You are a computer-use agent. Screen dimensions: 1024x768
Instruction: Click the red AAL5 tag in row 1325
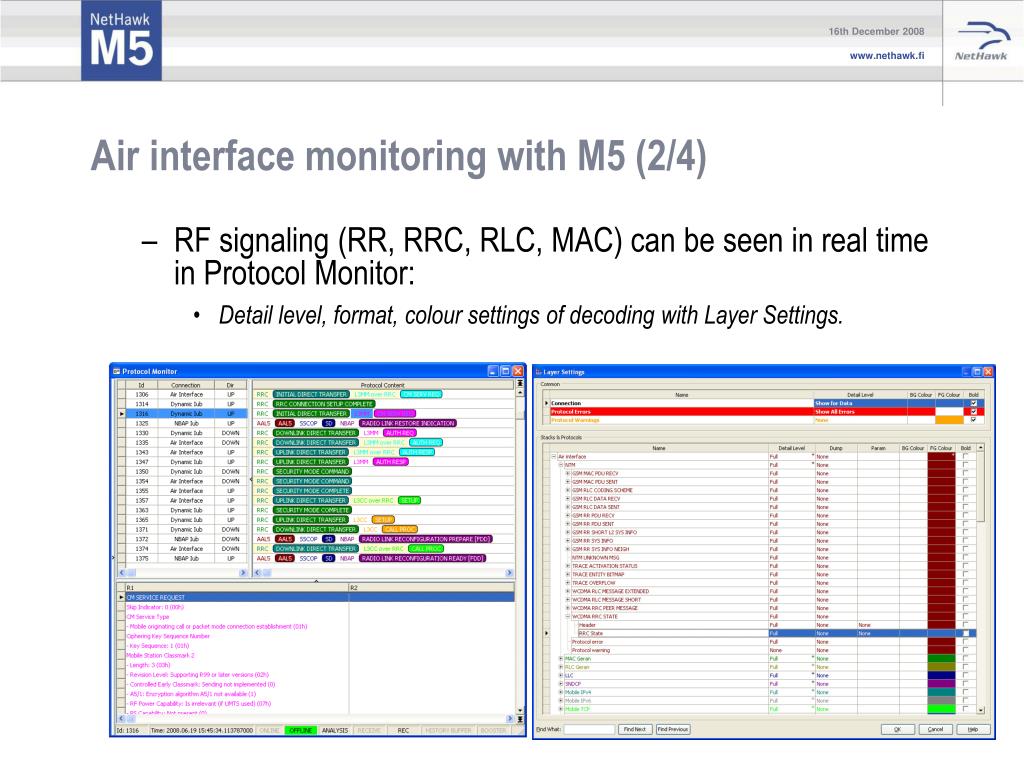(285, 423)
